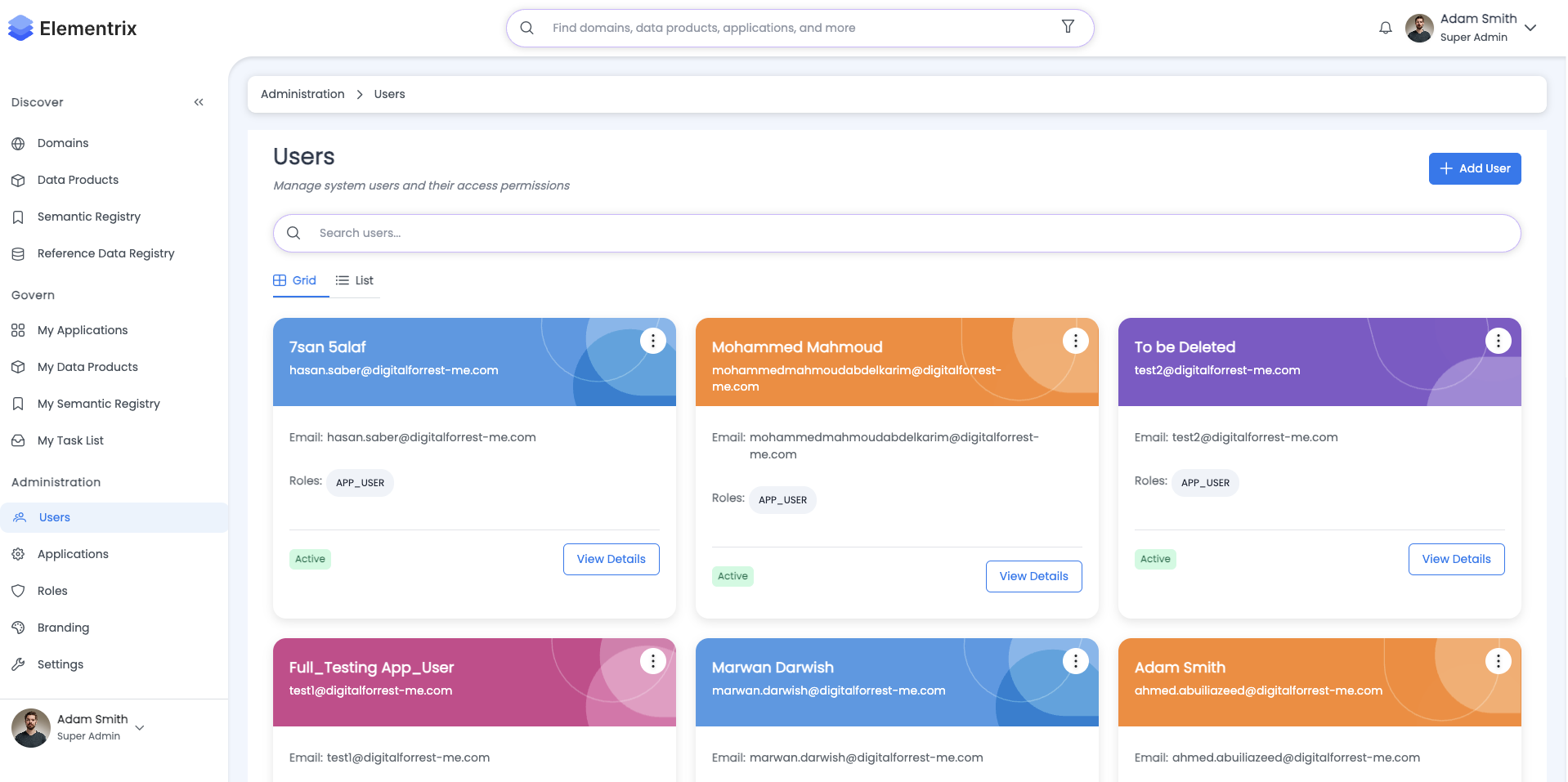Screen dimensions: 1568x782
Task: Click the Administration breadcrumb link
Action: pyautogui.click(x=302, y=94)
